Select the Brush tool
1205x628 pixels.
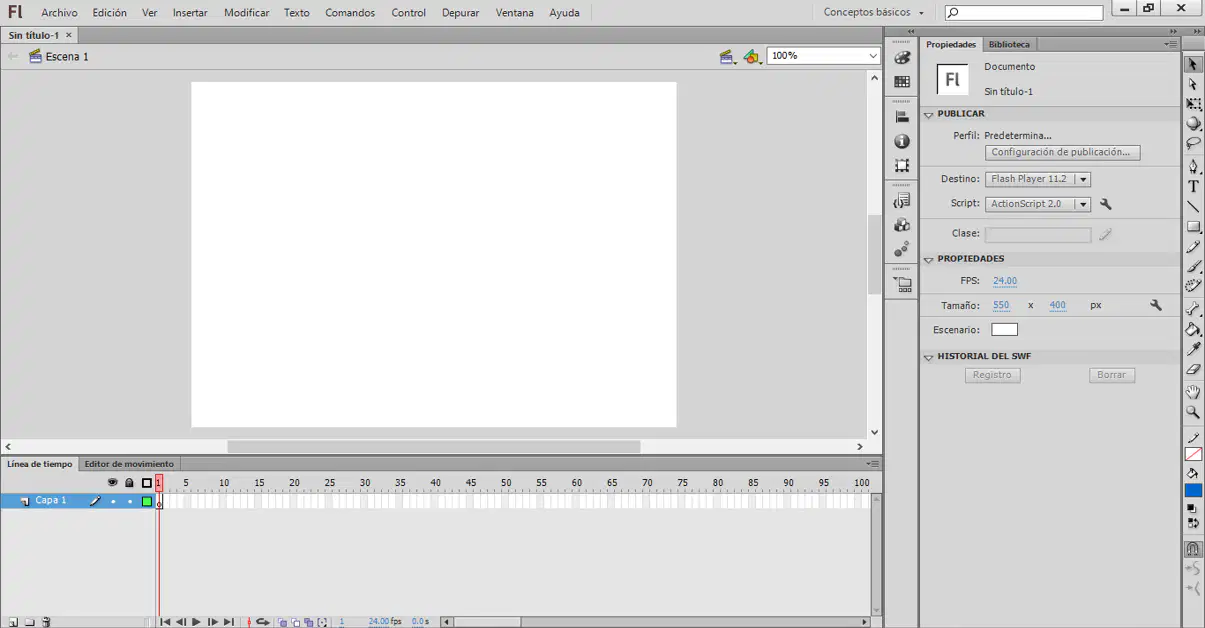[x=1193, y=267]
